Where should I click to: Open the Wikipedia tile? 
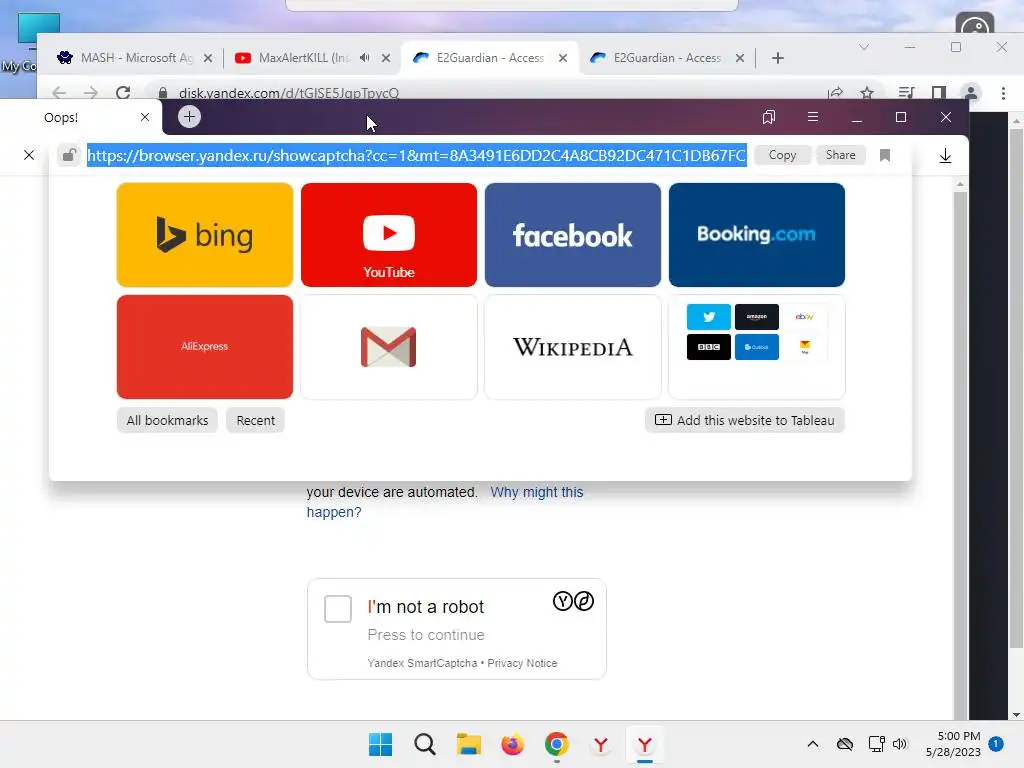(x=573, y=347)
